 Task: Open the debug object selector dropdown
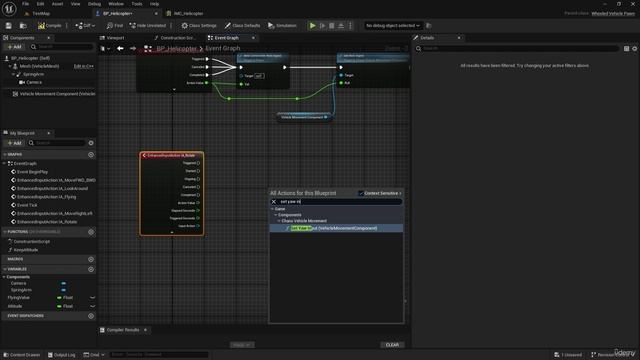(393, 26)
